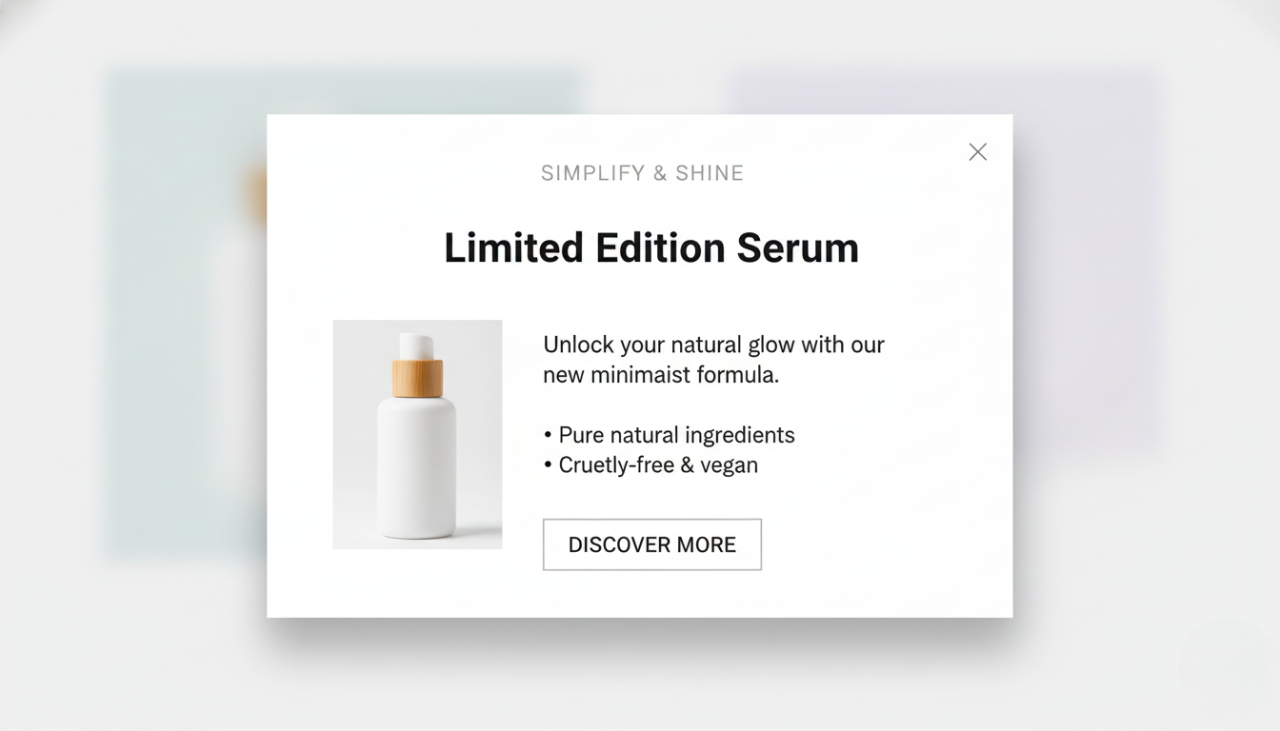
Task: Click the 'Unlock your natural glow' description text
Action: coord(714,360)
